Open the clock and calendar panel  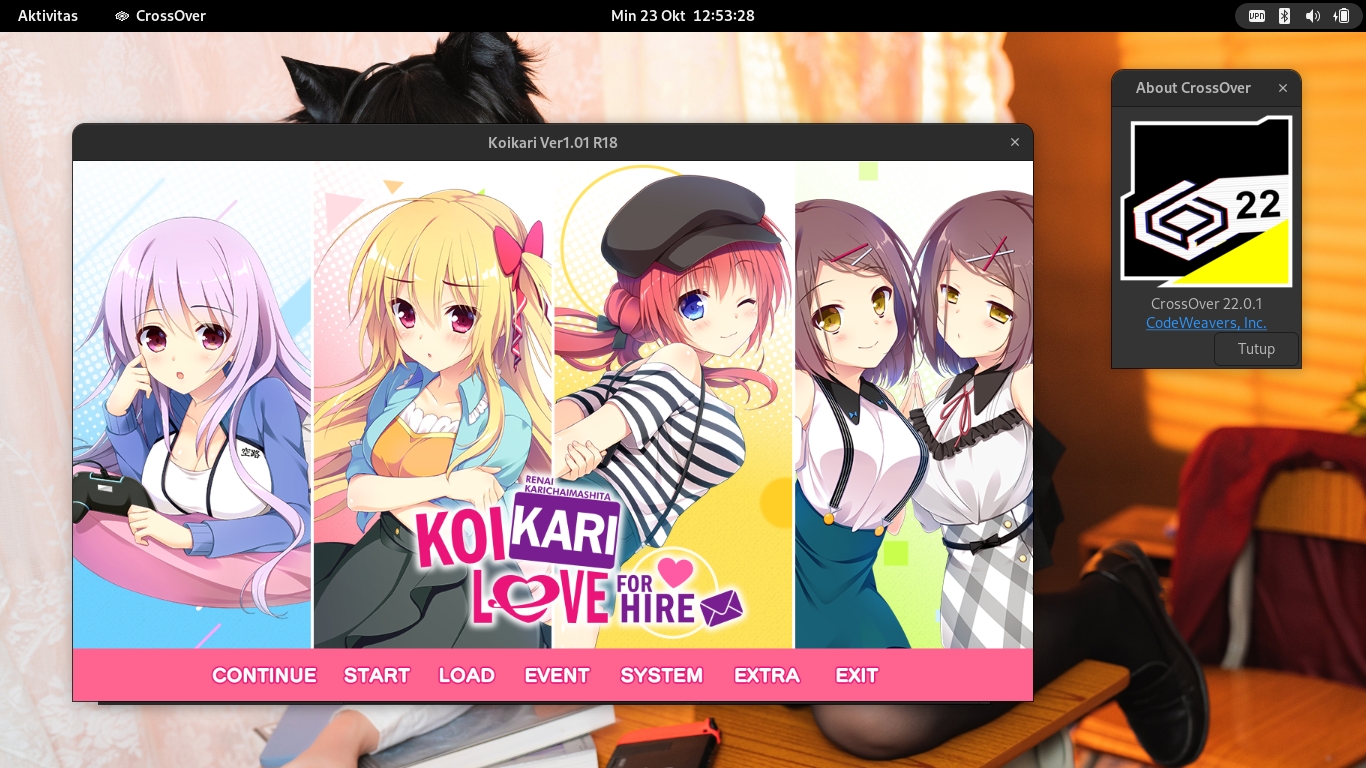pos(683,16)
